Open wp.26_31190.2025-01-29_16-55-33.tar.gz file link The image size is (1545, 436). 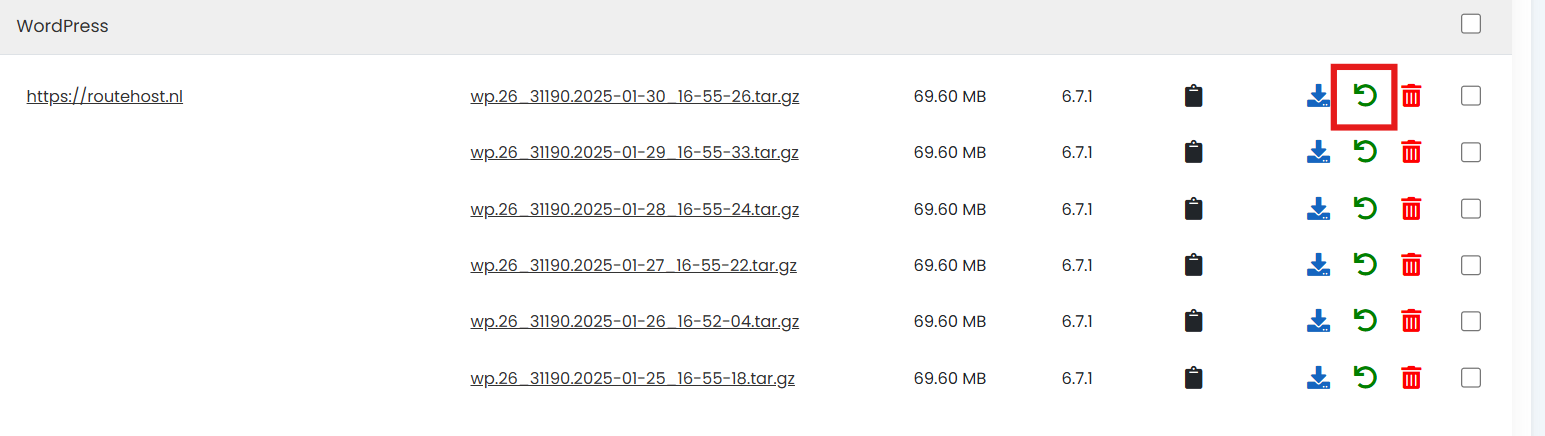pos(634,153)
